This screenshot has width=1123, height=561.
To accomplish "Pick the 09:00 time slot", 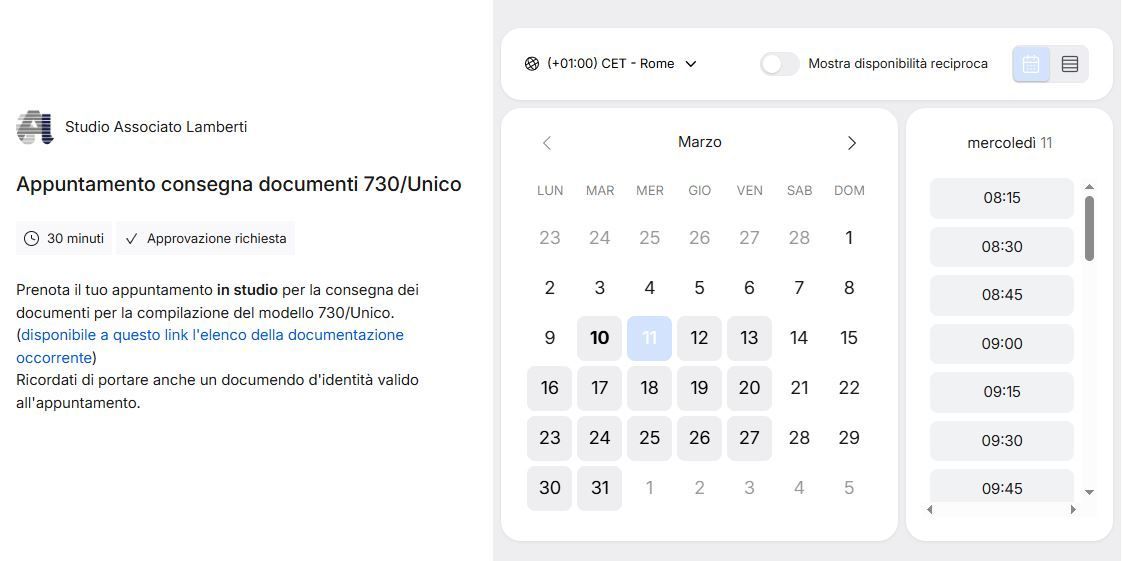I will click(x=1001, y=344).
